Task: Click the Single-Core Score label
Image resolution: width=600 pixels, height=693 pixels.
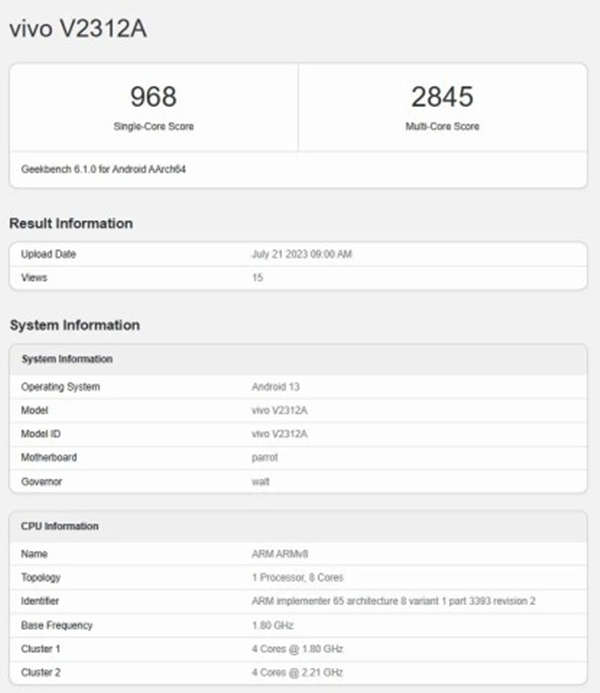Action: click(153, 126)
